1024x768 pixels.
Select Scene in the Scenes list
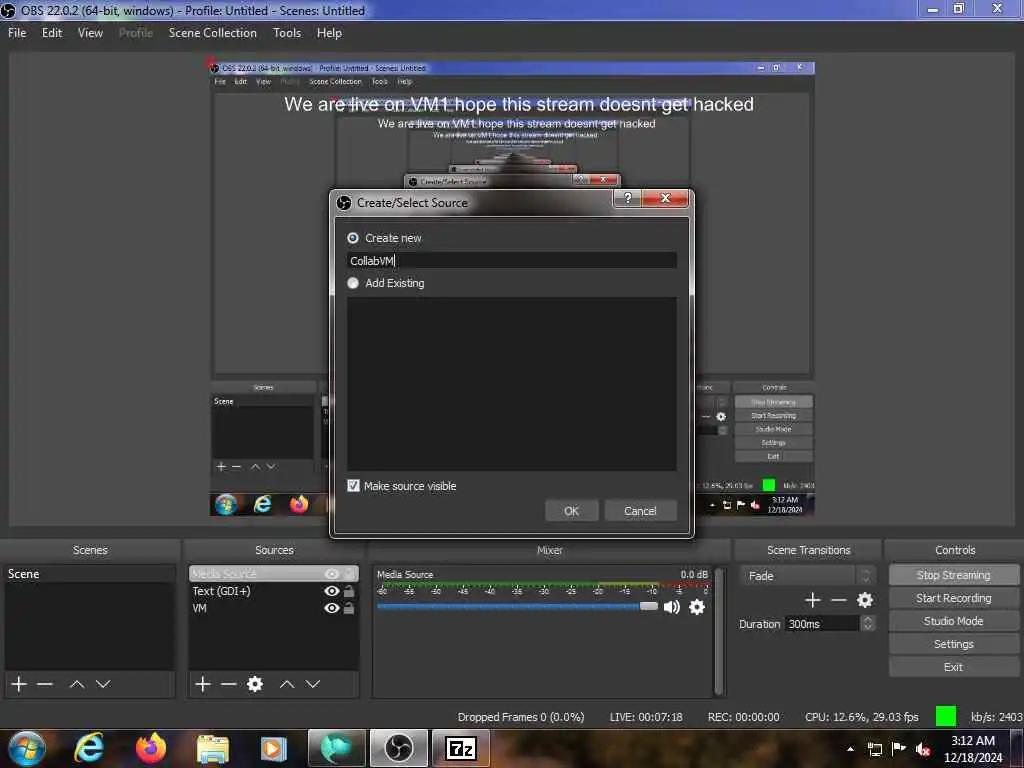pyautogui.click(x=90, y=574)
